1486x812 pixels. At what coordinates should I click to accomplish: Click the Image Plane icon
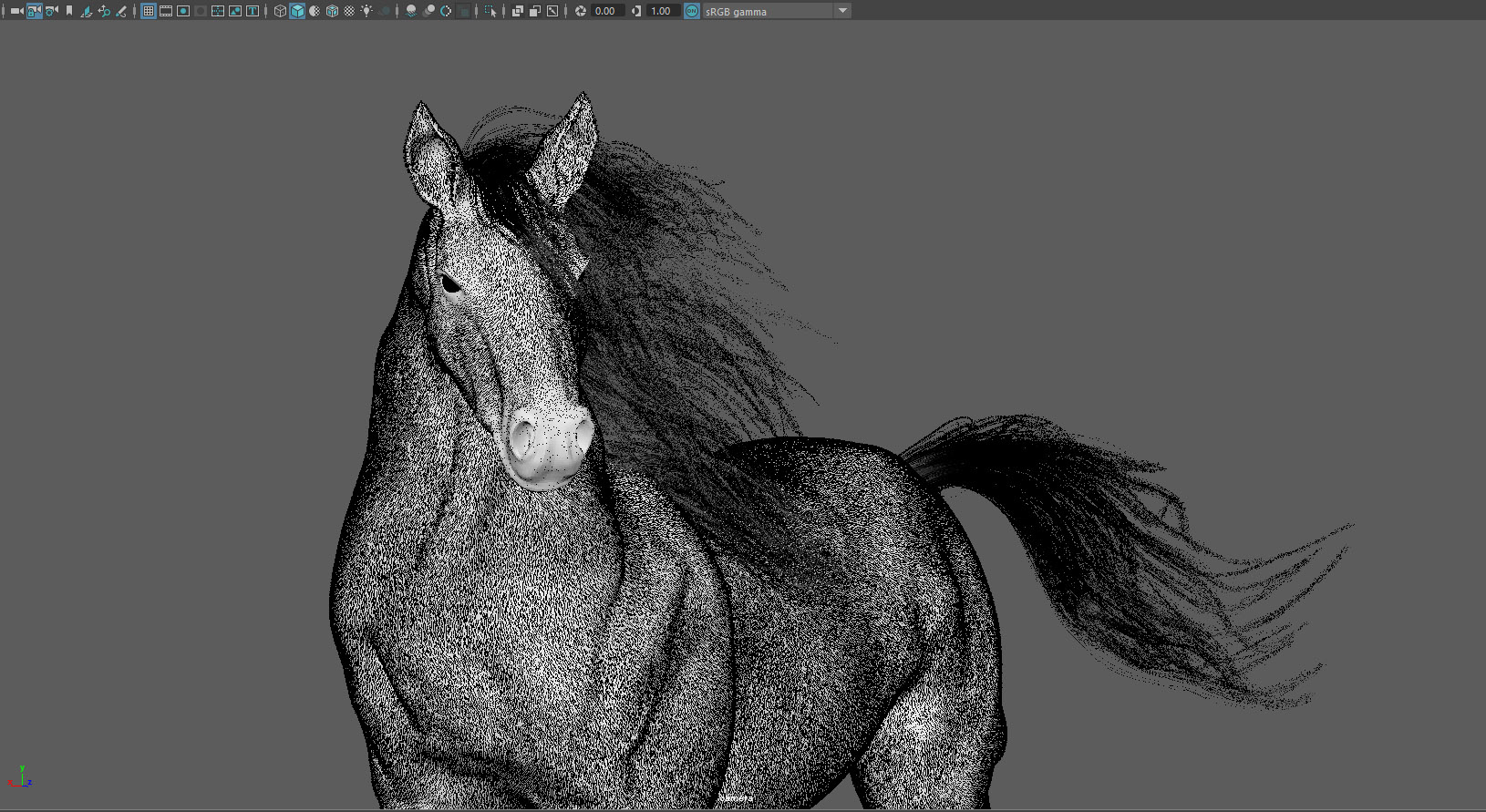point(87,11)
